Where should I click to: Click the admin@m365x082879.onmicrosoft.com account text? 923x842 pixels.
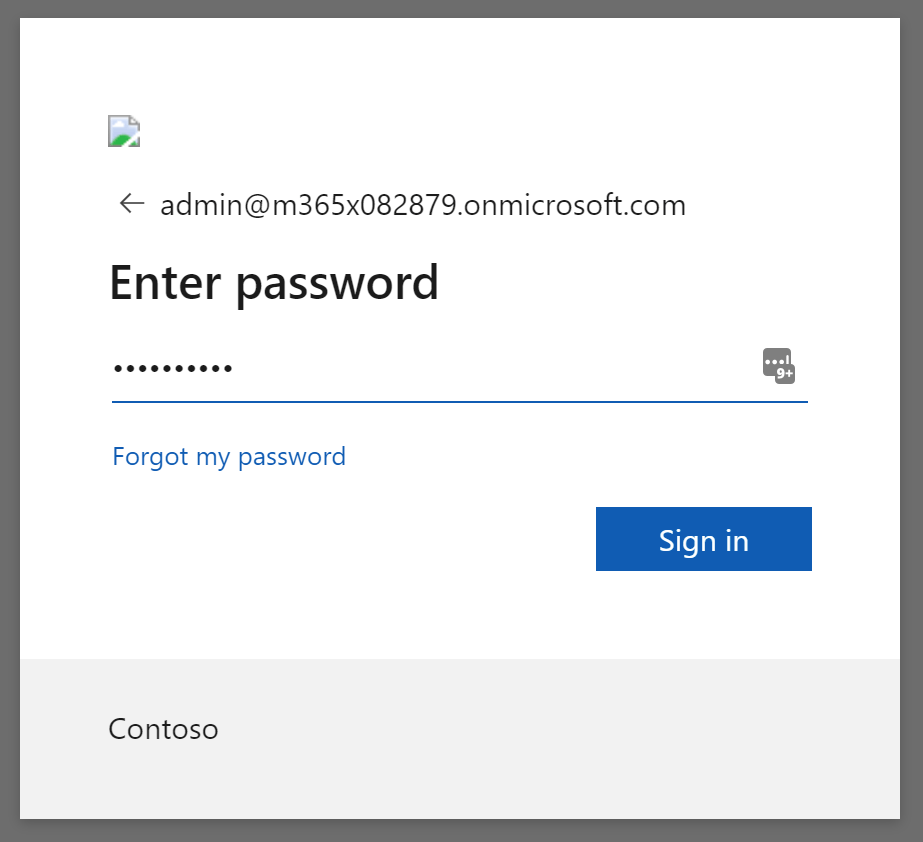[x=423, y=206]
